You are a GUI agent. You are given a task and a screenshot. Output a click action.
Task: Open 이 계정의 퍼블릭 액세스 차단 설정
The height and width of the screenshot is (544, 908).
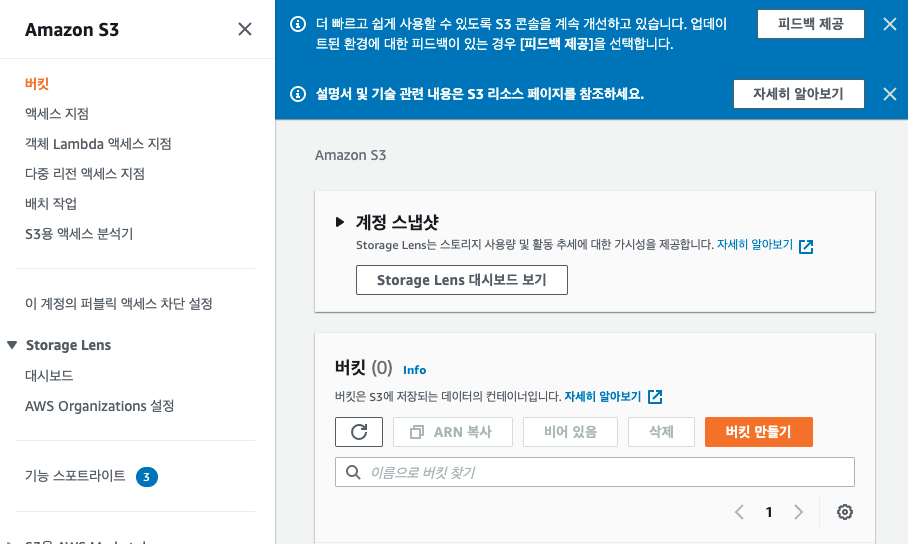coord(119,304)
